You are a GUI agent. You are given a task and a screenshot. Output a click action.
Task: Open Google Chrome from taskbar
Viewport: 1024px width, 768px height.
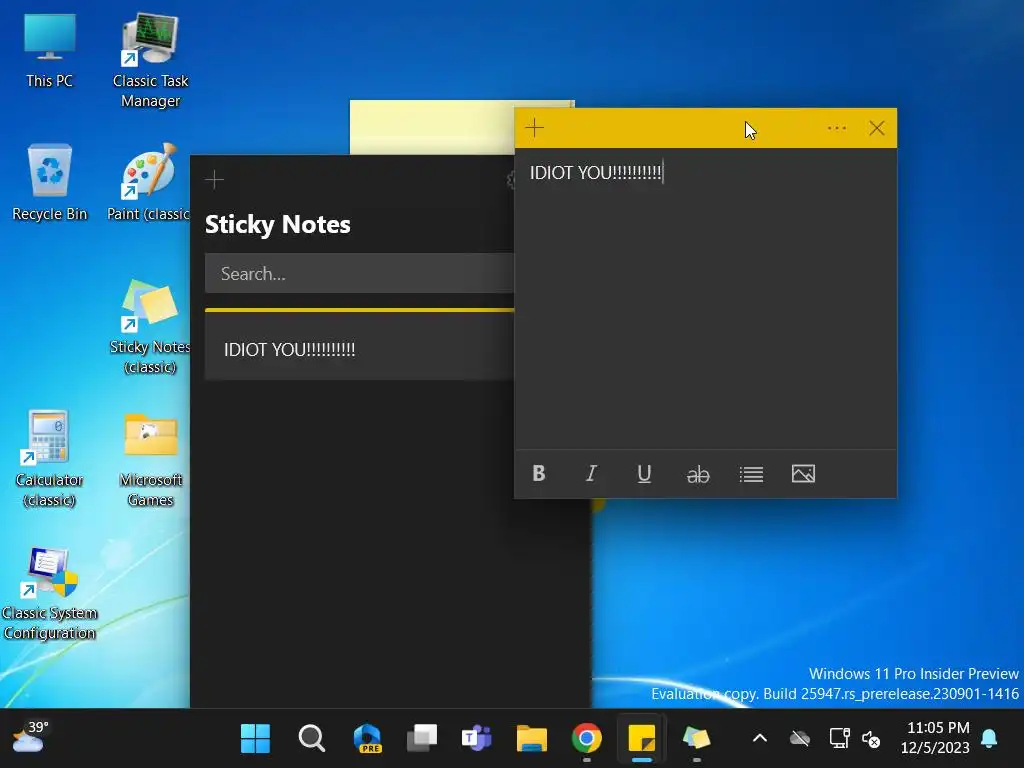pyautogui.click(x=586, y=739)
